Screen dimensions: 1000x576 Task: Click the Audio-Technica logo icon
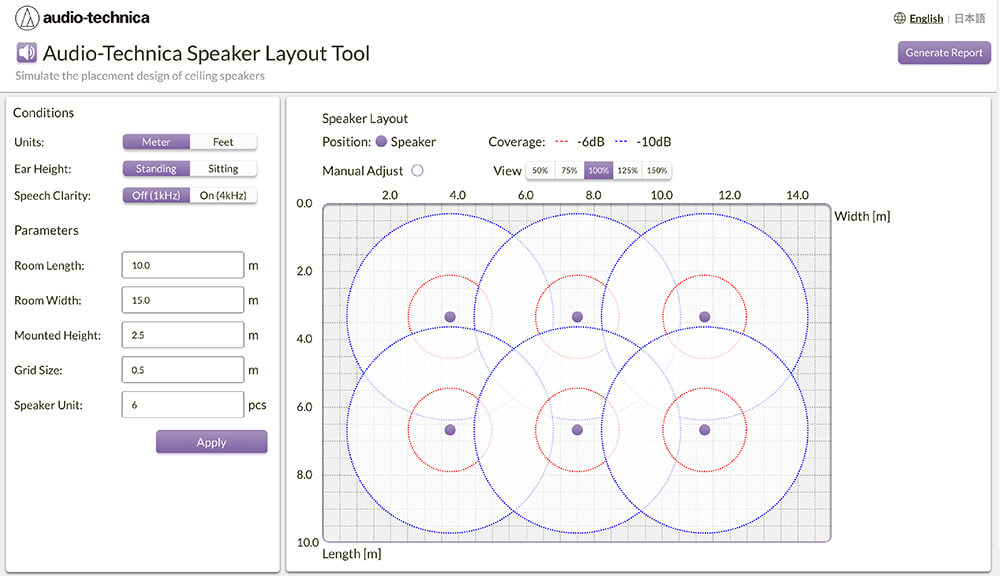(x=27, y=18)
